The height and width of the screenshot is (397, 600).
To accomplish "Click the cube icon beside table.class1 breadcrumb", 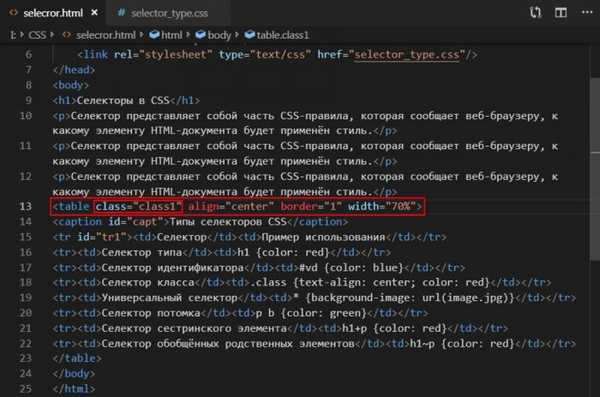I will (x=249, y=35).
